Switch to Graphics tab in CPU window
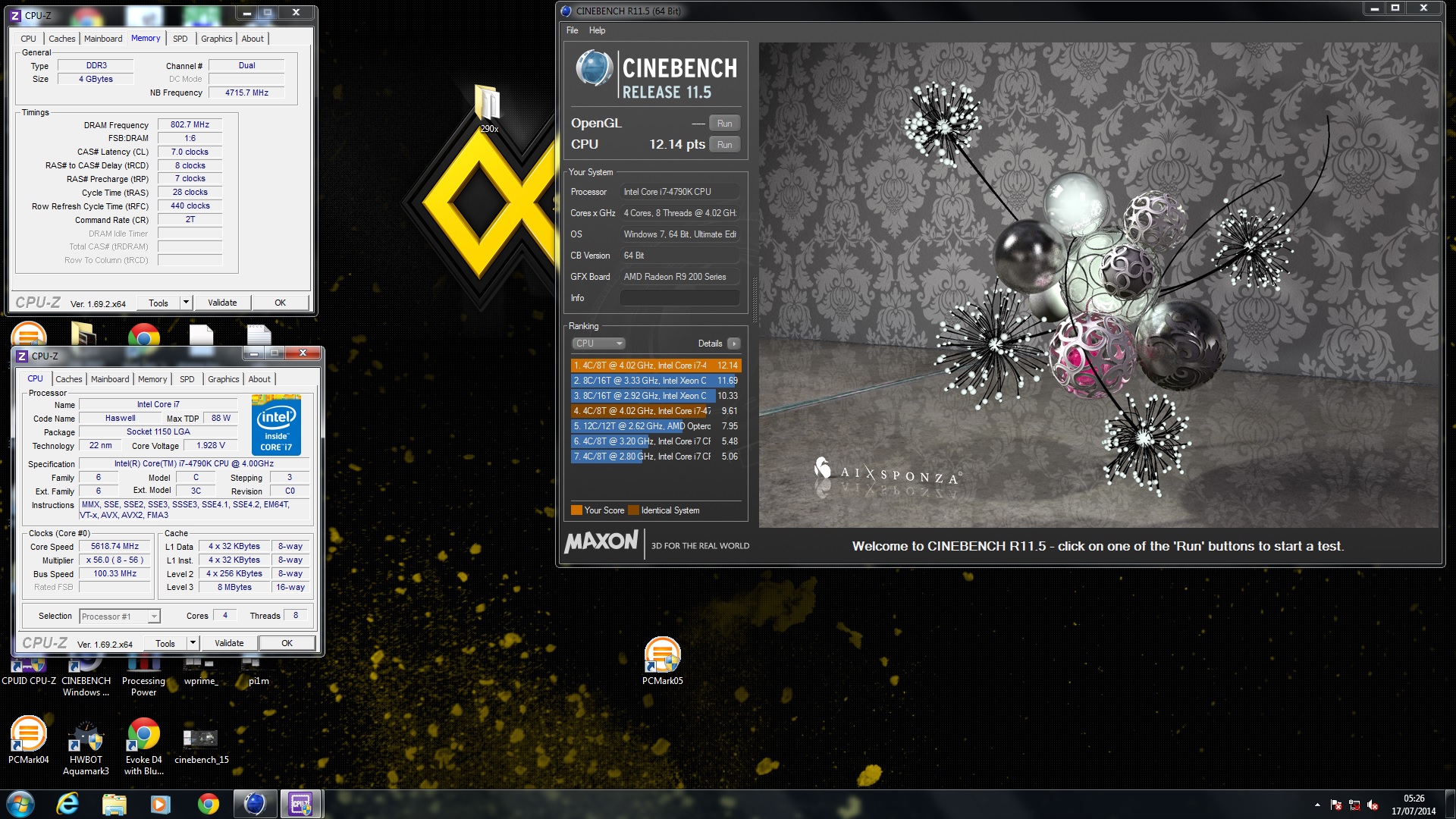The width and height of the screenshot is (1456, 819). 223,379
